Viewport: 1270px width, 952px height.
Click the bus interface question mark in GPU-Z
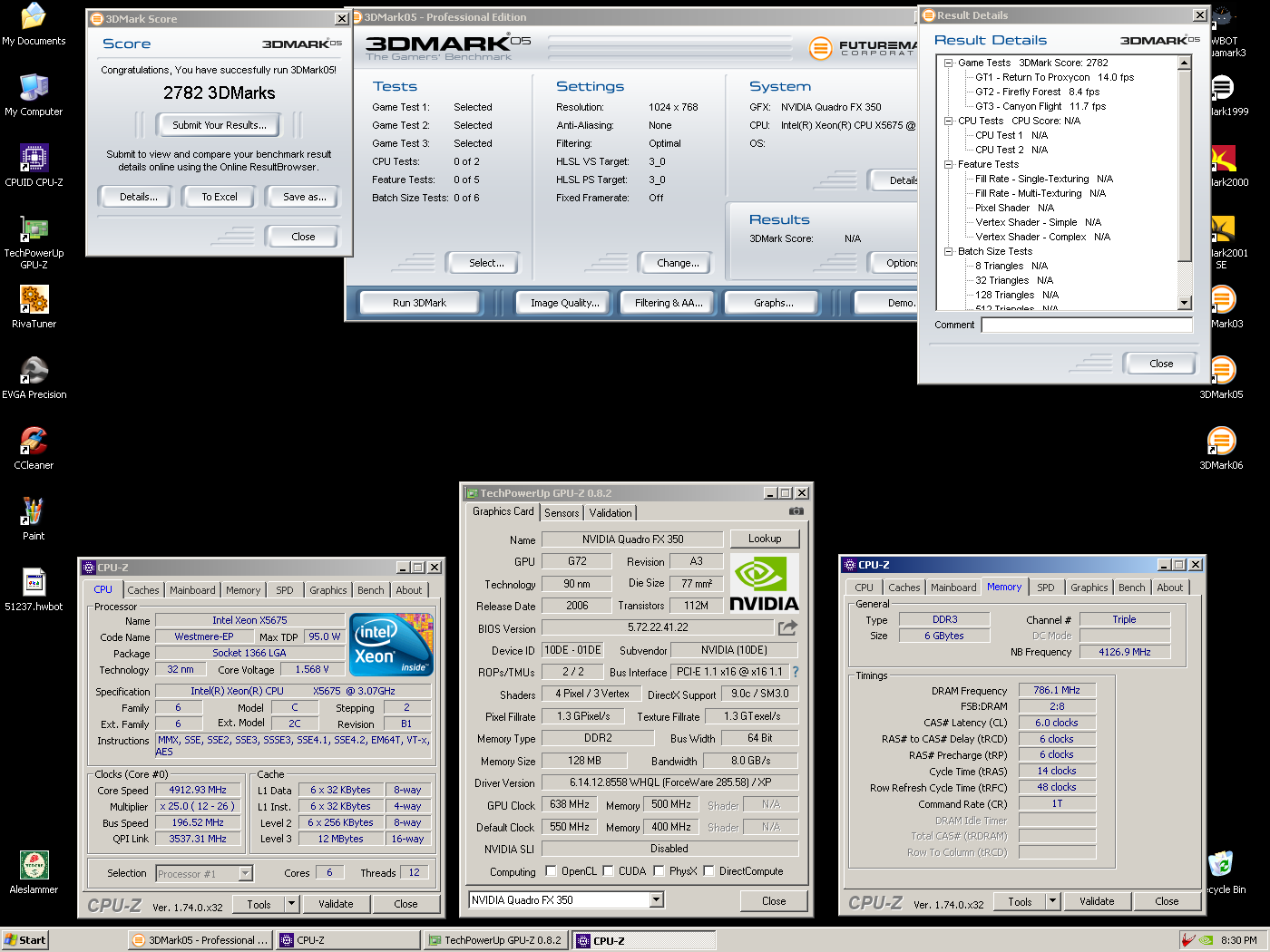click(796, 672)
